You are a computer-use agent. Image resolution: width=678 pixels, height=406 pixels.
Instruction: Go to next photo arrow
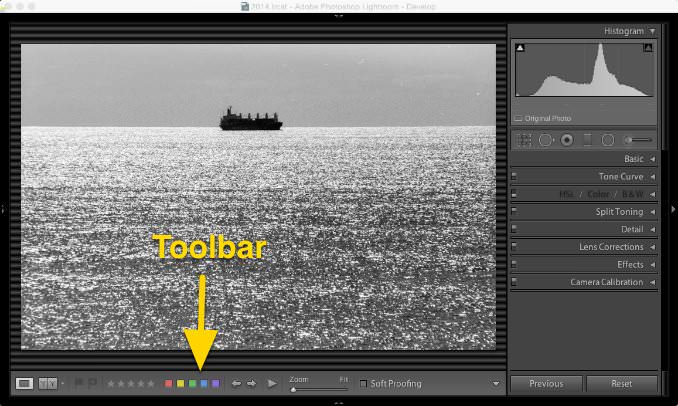tap(252, 384)
